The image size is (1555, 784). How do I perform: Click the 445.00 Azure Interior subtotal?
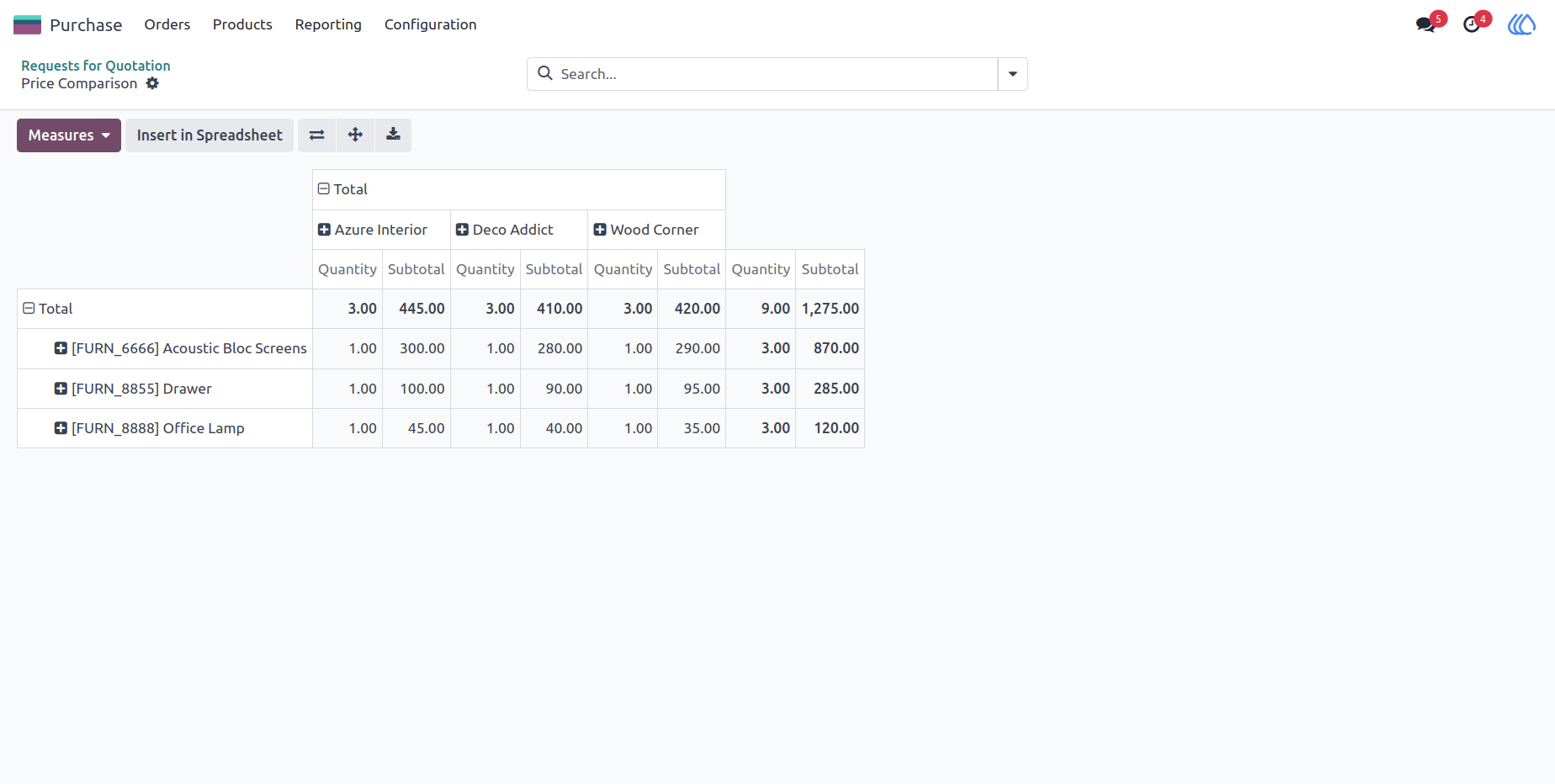tap(417, 309)
